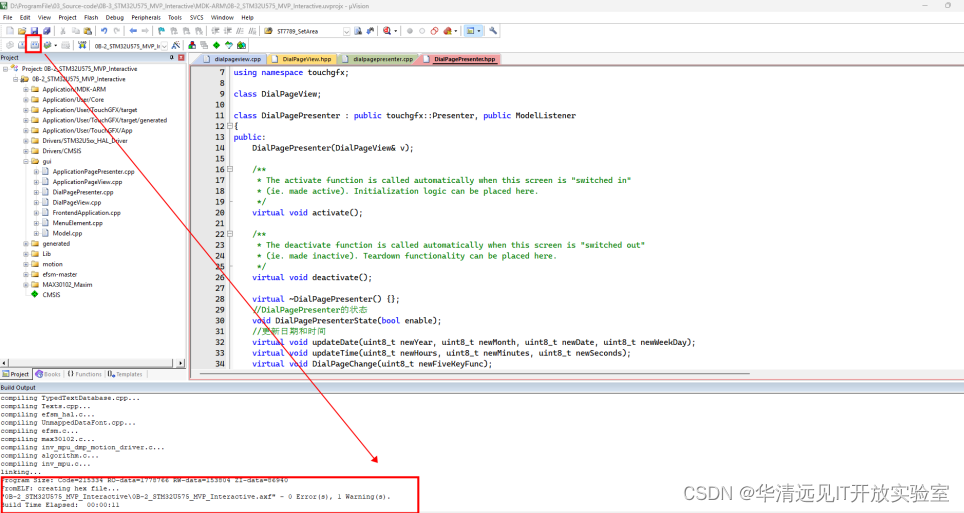Switch to the dialpageview.cpp tab

(x=234, y=59)
